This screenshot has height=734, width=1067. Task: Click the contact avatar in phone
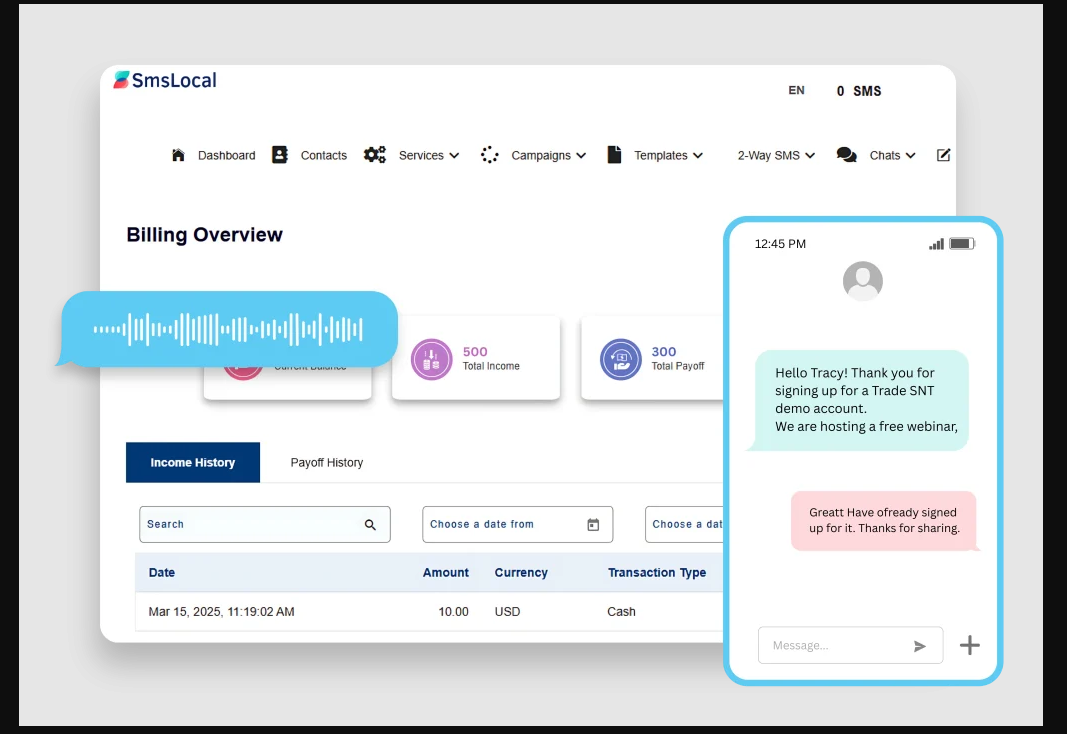click(863, 281)
